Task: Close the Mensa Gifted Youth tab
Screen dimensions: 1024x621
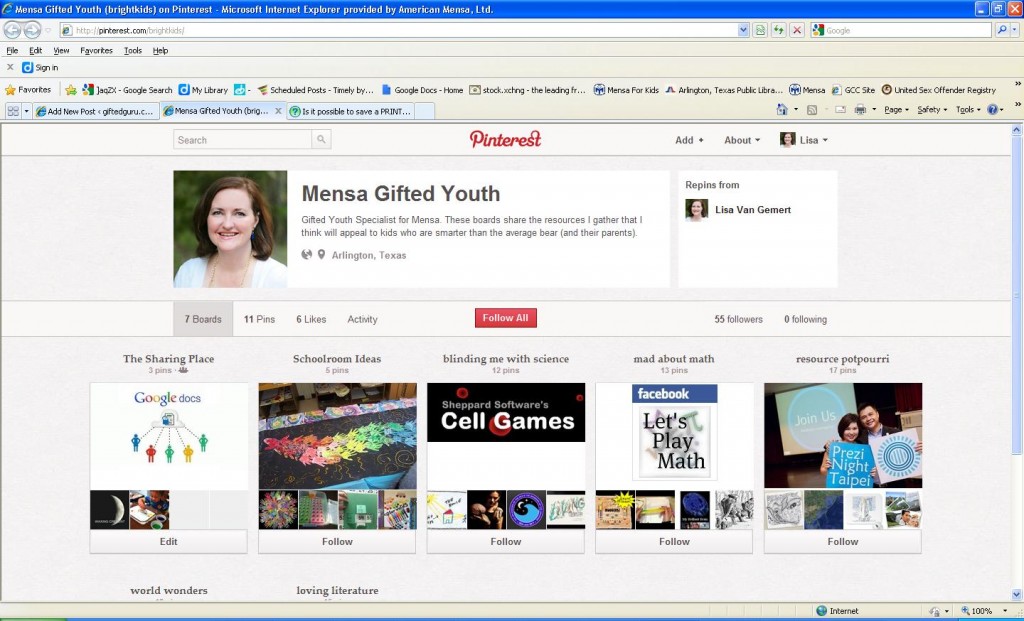Action: coord(278,111)
